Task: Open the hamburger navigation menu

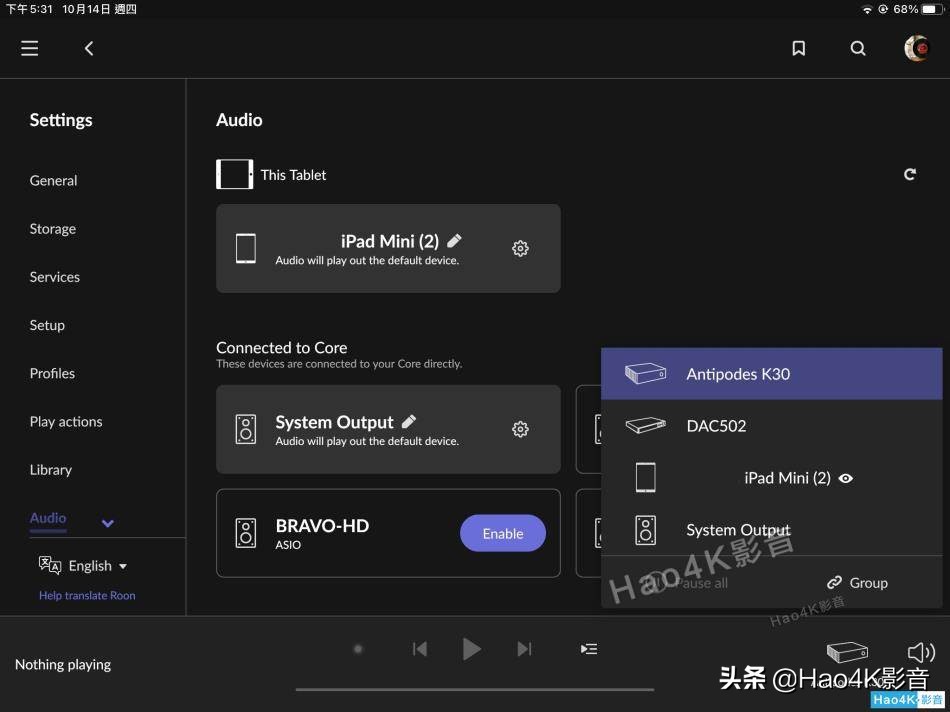Action: click(x=29, y=48)
